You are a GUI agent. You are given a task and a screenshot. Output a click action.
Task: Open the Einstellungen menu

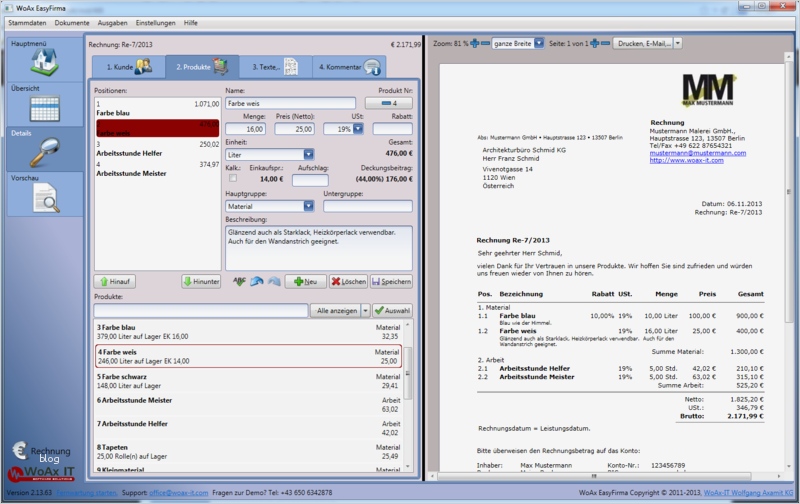tap(155, 22)
